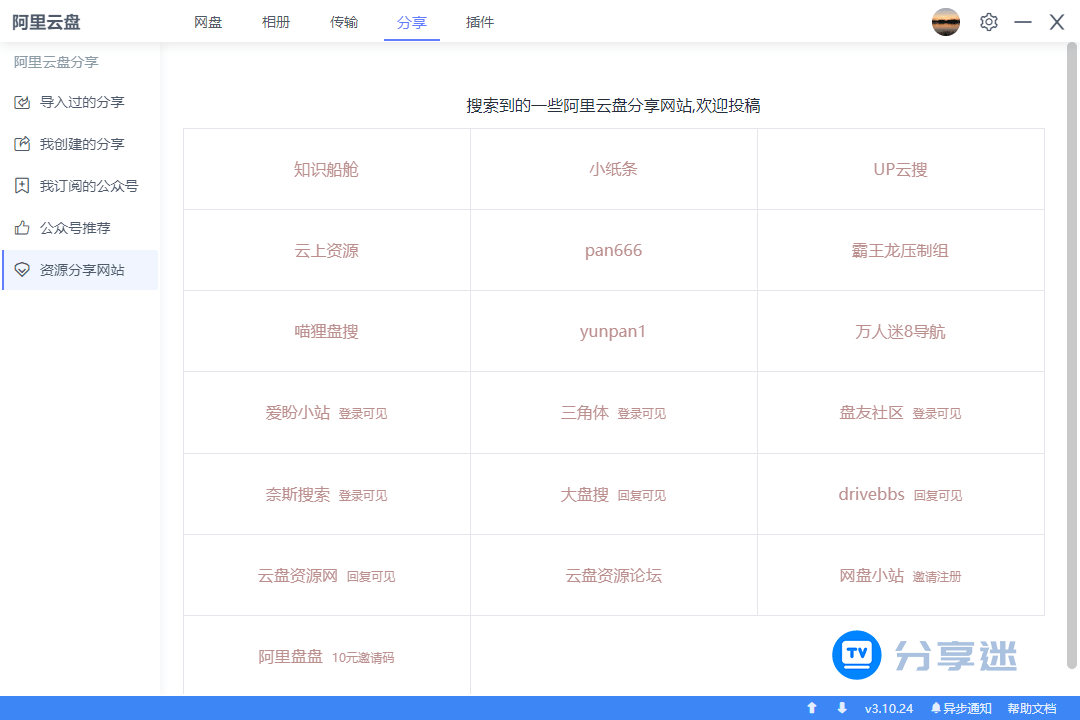This screenshot has width=1080, height=720.
Task: Open the 插件 tab
Action: point(480,21)
